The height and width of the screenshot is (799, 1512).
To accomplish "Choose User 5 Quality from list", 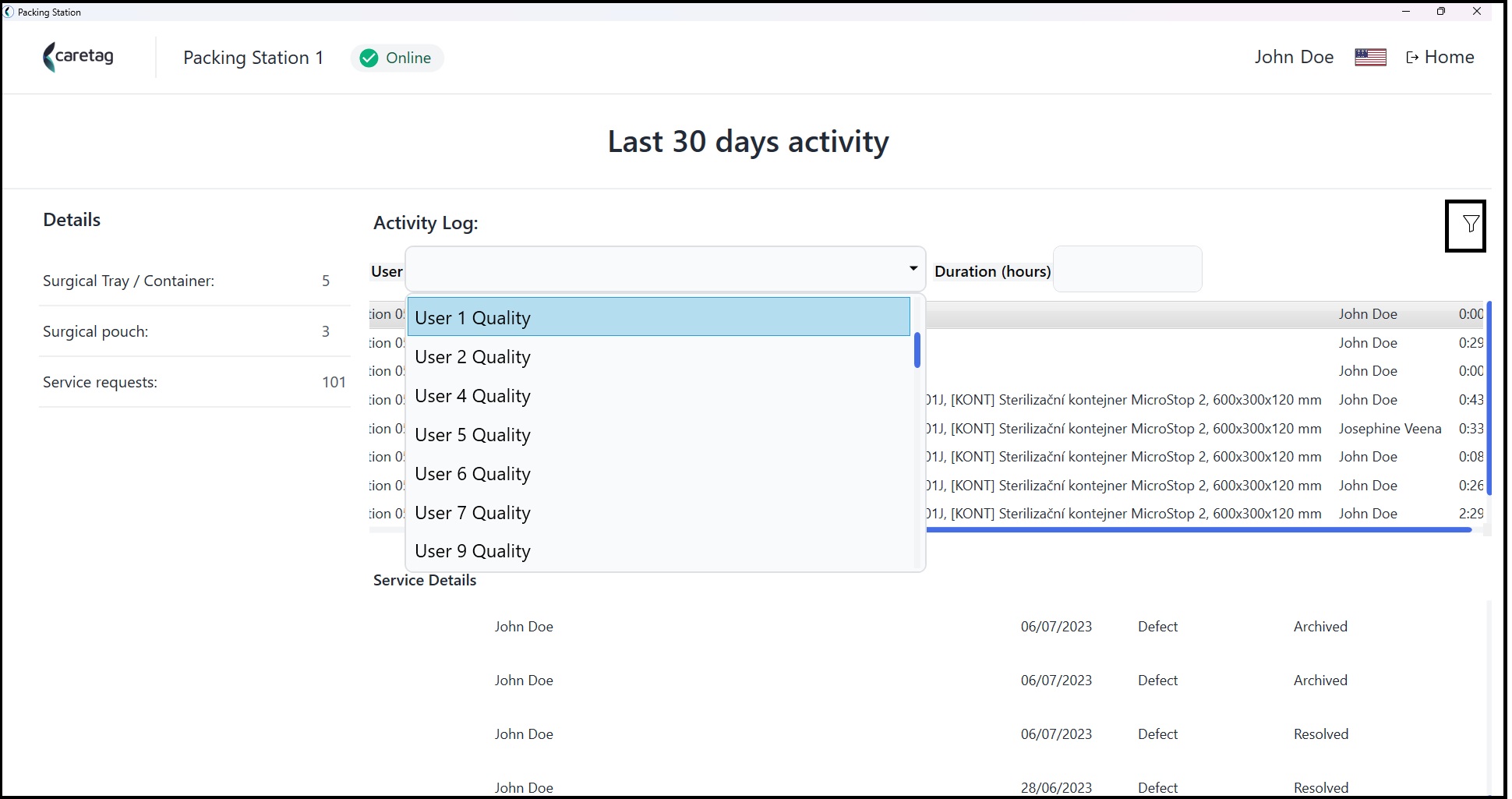I will pos(659,435).
